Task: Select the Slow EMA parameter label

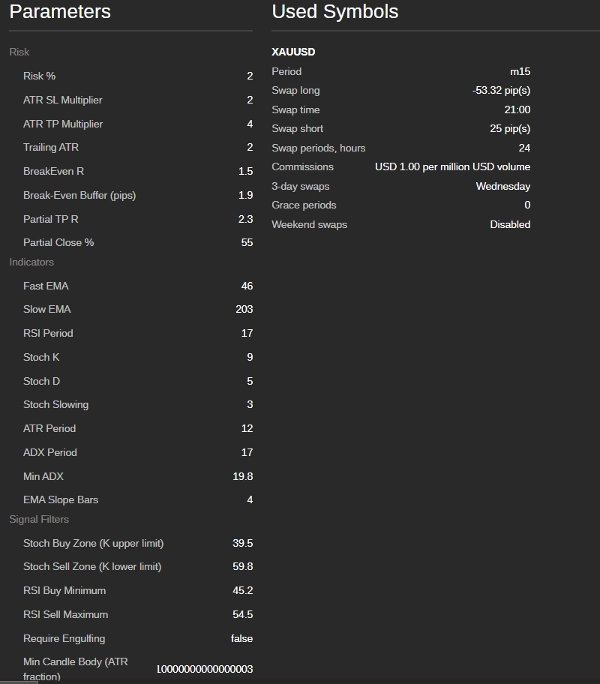Action: (x=47, y=309)
